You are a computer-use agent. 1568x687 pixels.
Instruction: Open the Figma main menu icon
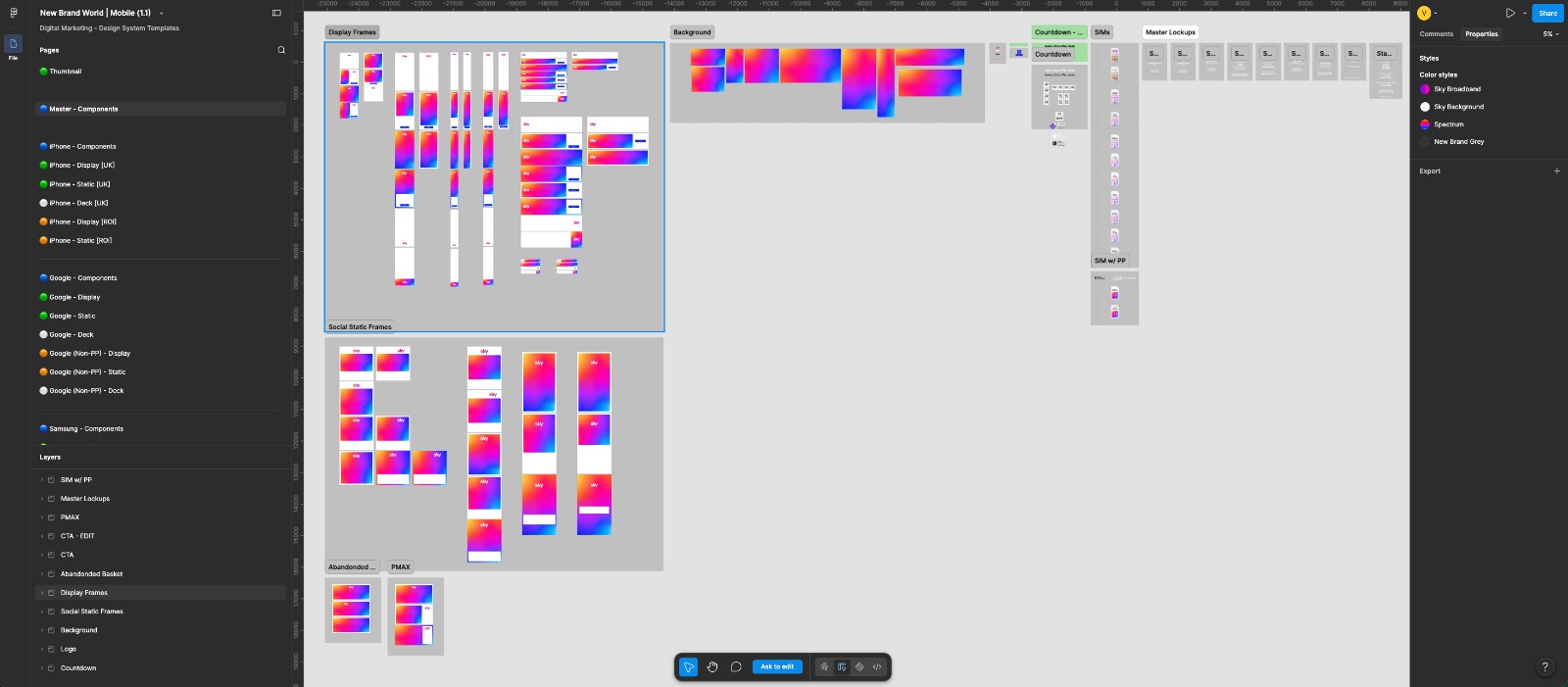13,13
